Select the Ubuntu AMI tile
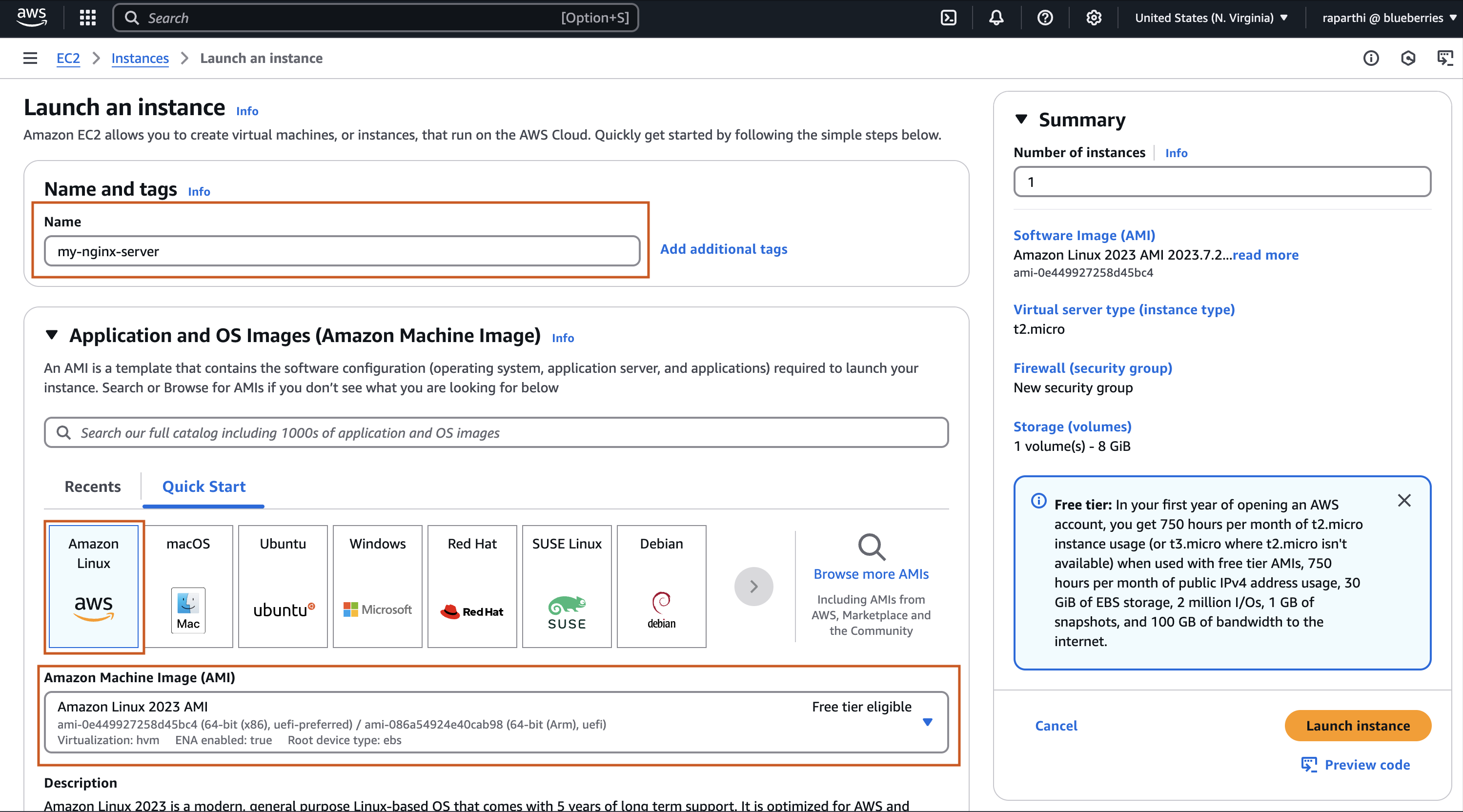 click(283, 586)
